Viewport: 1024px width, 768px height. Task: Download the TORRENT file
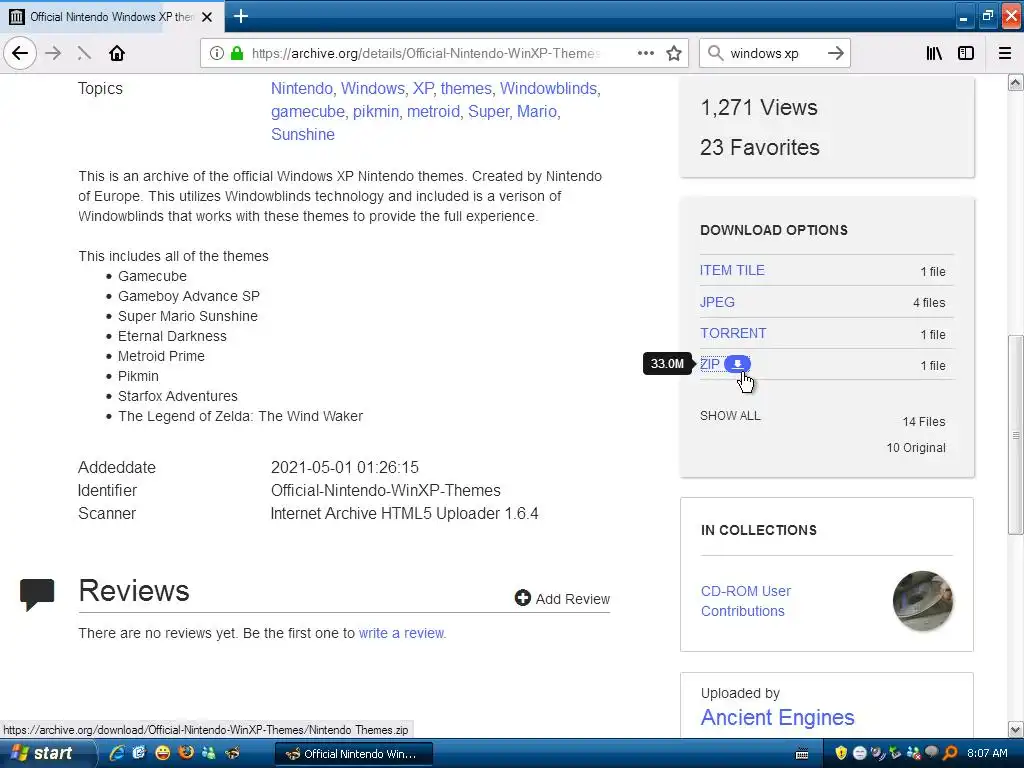point(733,333)
